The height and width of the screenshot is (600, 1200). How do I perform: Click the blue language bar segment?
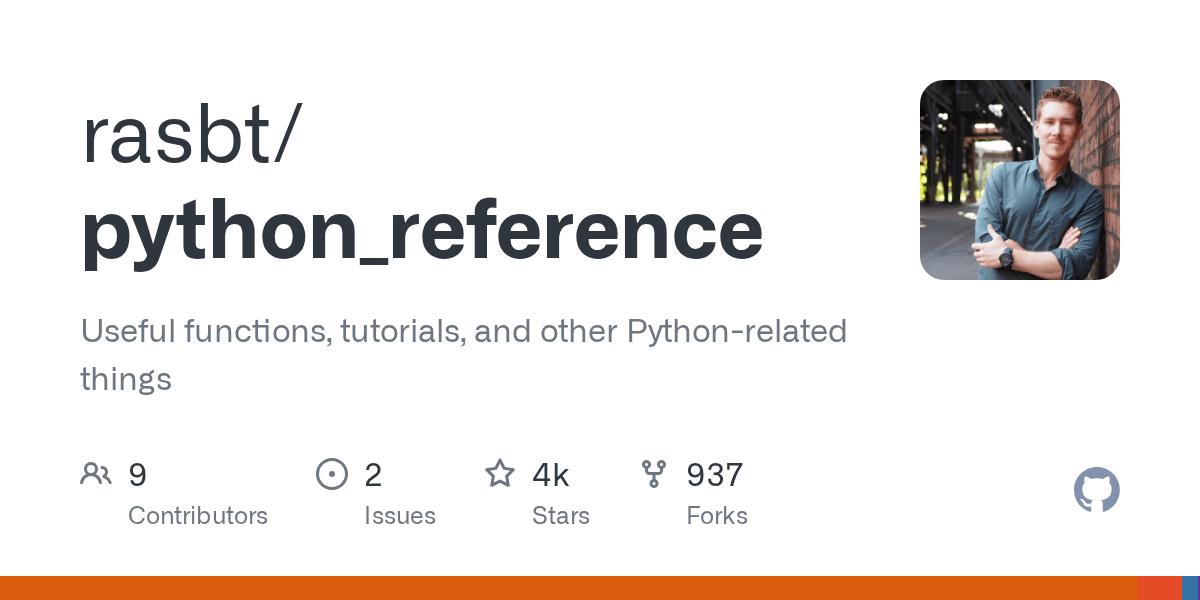[x=1190, y=588]
